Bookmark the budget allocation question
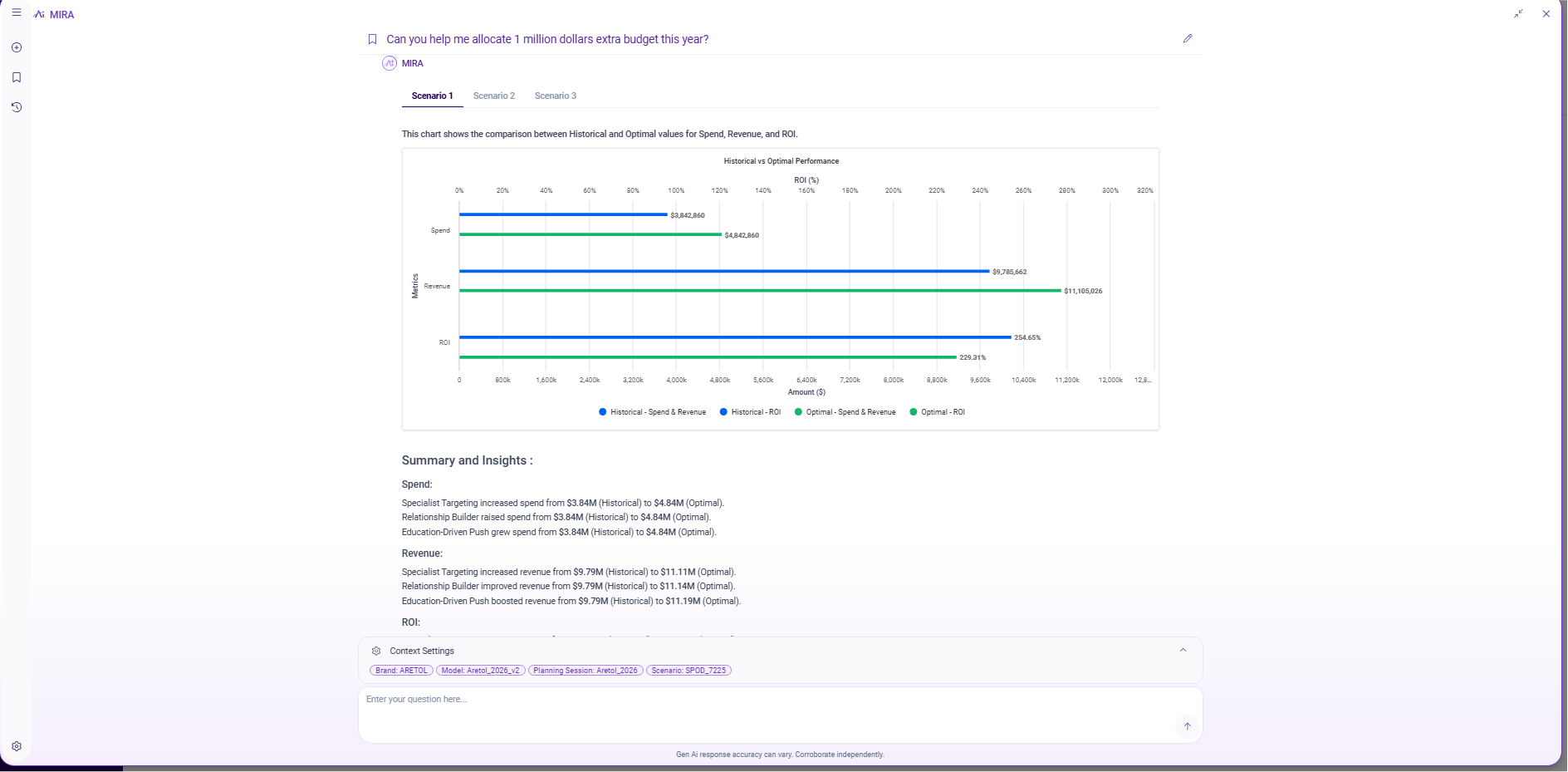Image resolution: width=1568 pixels, height=772 pixels. tap(372, 39)
